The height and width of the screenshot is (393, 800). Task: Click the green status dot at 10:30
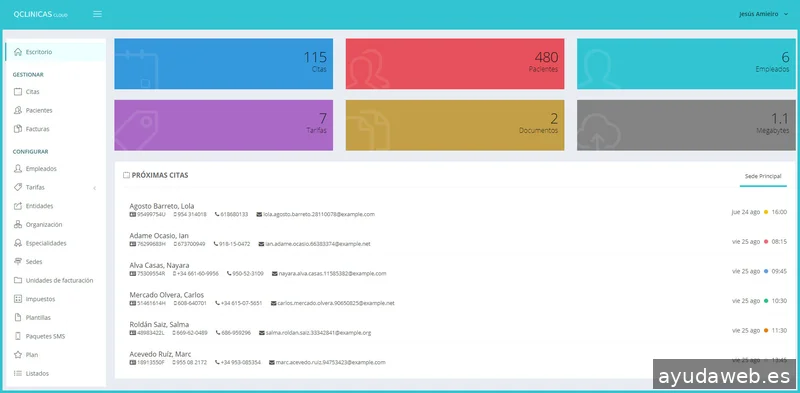click(x=766, y=301)
